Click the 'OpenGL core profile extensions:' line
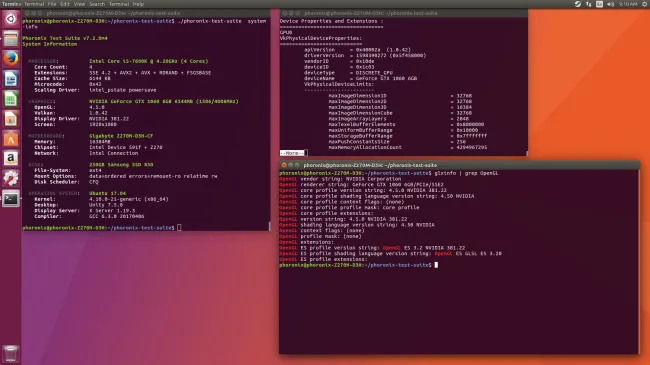The width and height of the screenshot is (650, 365). [326, 214]
